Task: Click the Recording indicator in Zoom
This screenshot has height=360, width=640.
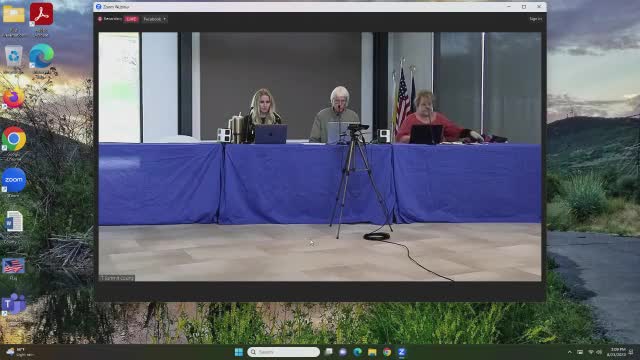Action: (x=110, y=19)
